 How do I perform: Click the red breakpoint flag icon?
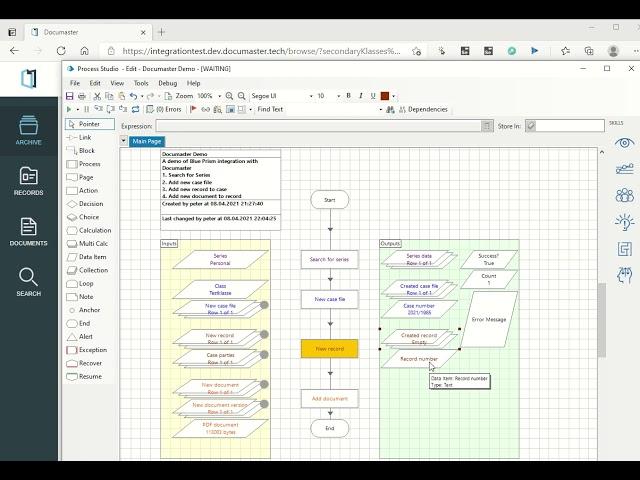[x=193, y=109]
